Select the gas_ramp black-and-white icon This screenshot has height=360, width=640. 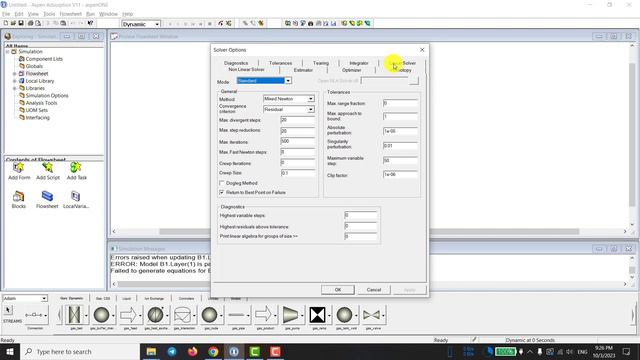coord(317,315)
